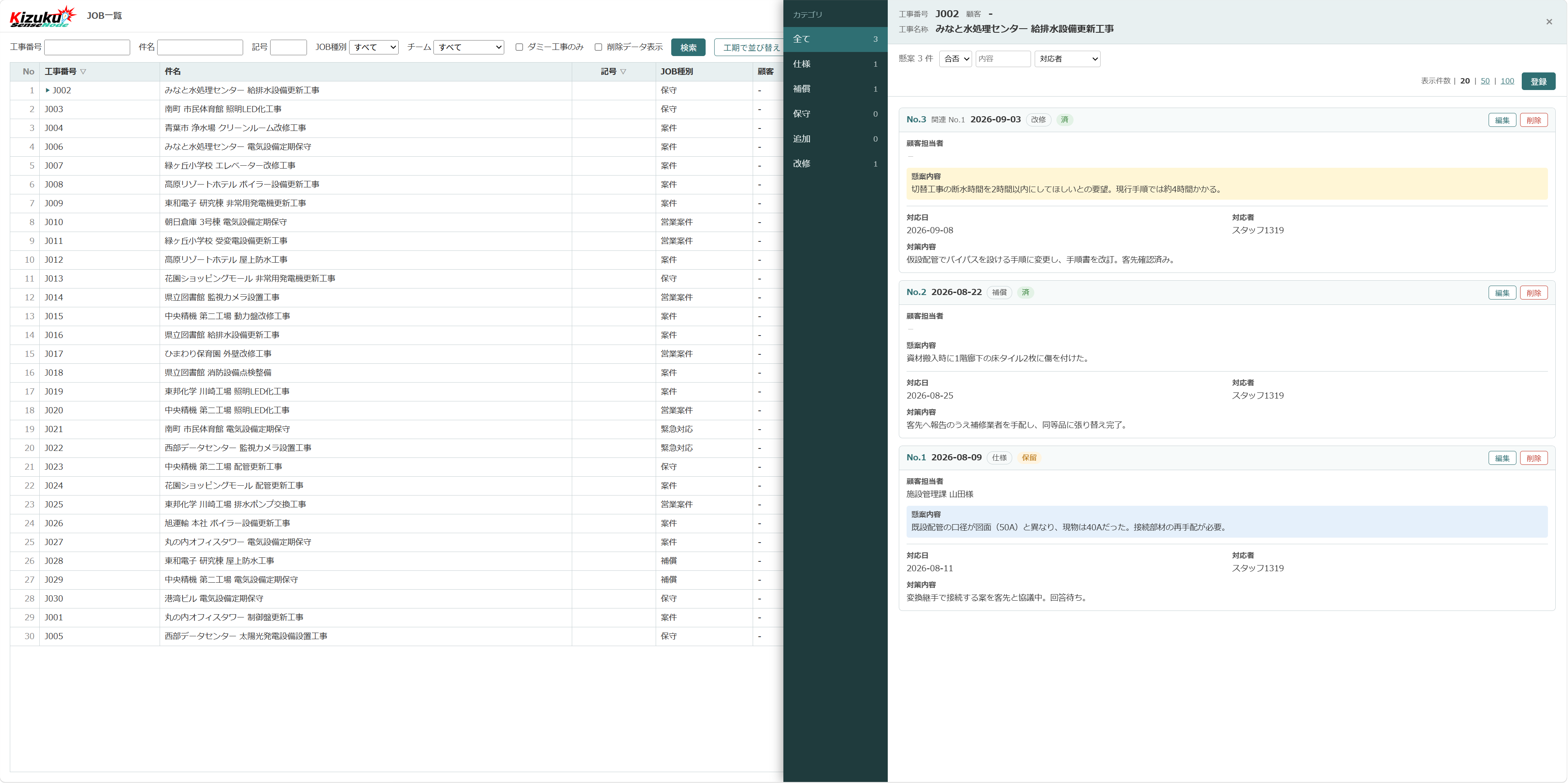The image size is (1568, 784).
Task: Toggle 削除データ表示 checkbox
Action: [598, 47]
